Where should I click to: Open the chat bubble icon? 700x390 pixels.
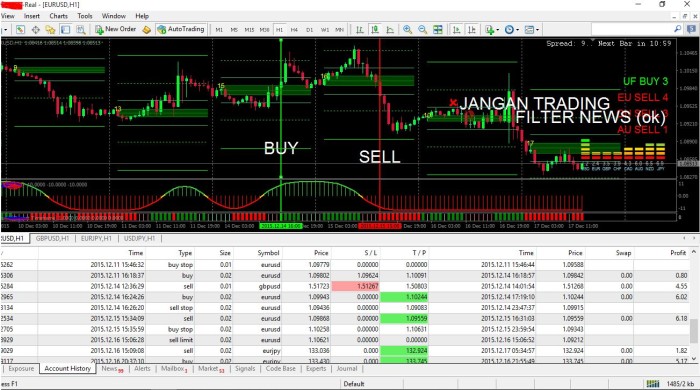(x=691, y=29)
